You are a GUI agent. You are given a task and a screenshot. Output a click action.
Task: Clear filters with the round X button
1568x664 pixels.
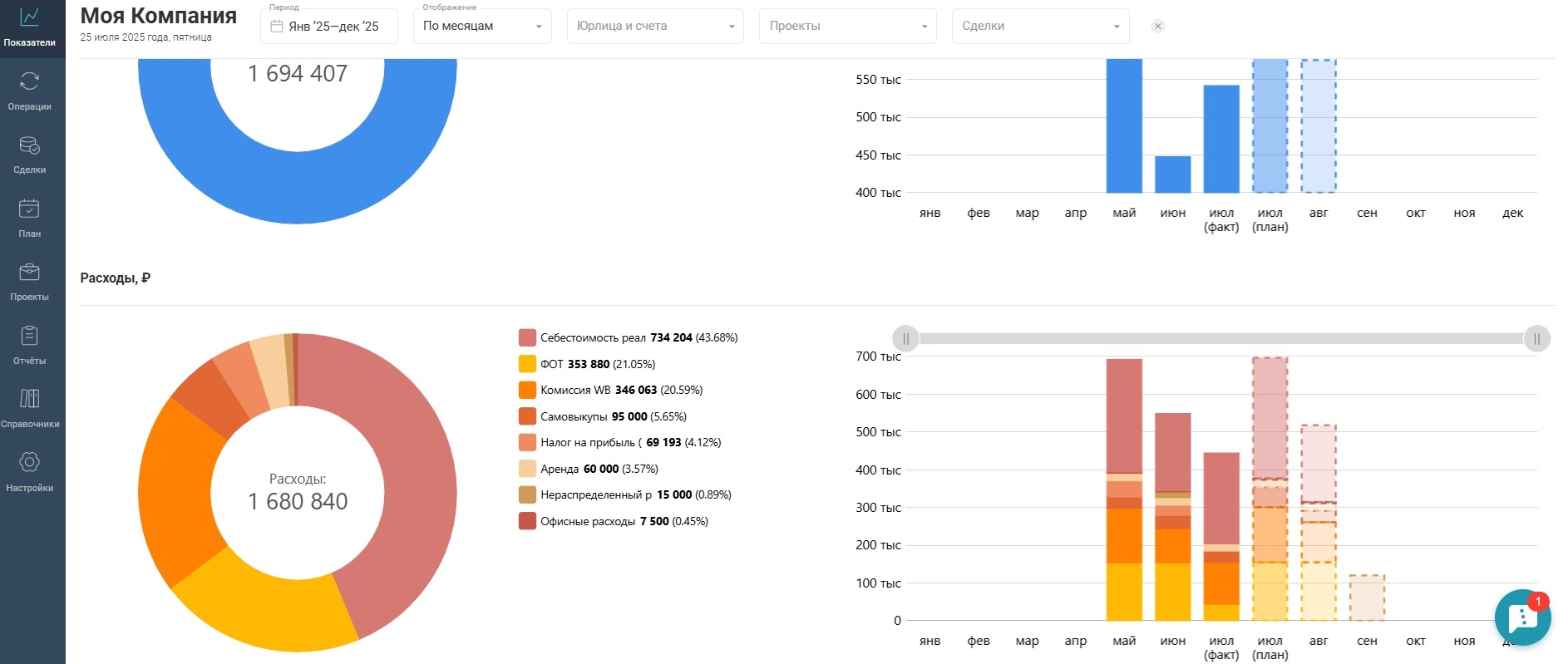click(1157, 27)
